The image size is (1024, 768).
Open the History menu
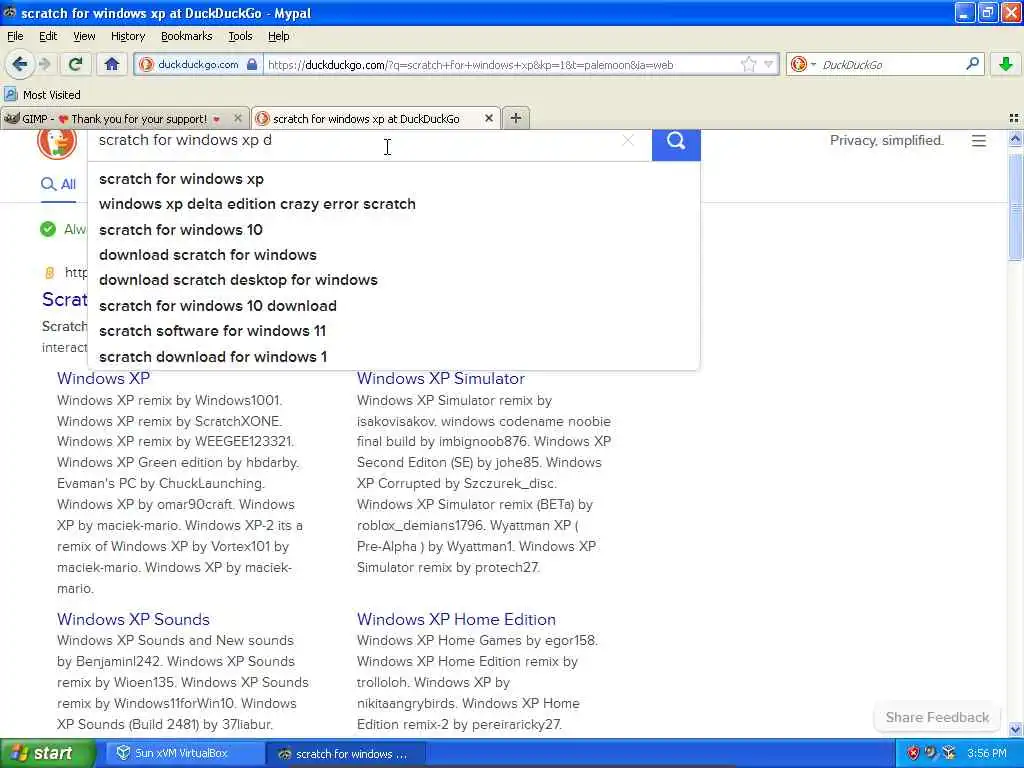pos(128,36)
